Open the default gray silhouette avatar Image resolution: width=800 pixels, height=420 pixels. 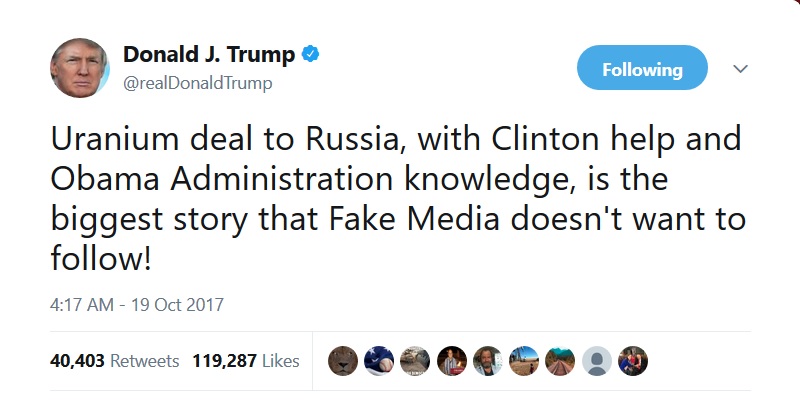click(596, 361)
